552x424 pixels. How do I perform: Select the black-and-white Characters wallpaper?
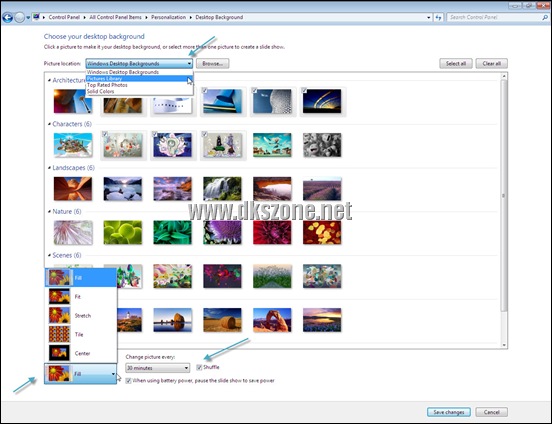point(322,145)
